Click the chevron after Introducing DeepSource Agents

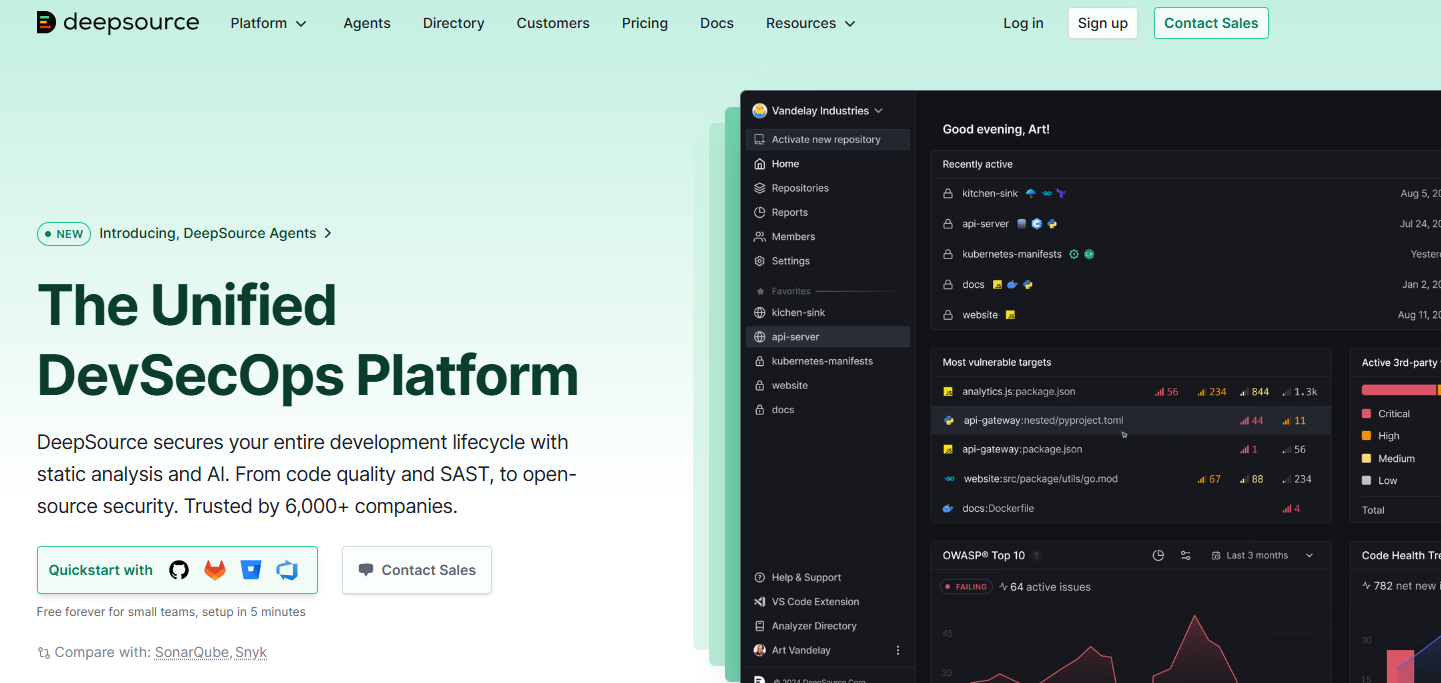point(328,233)
